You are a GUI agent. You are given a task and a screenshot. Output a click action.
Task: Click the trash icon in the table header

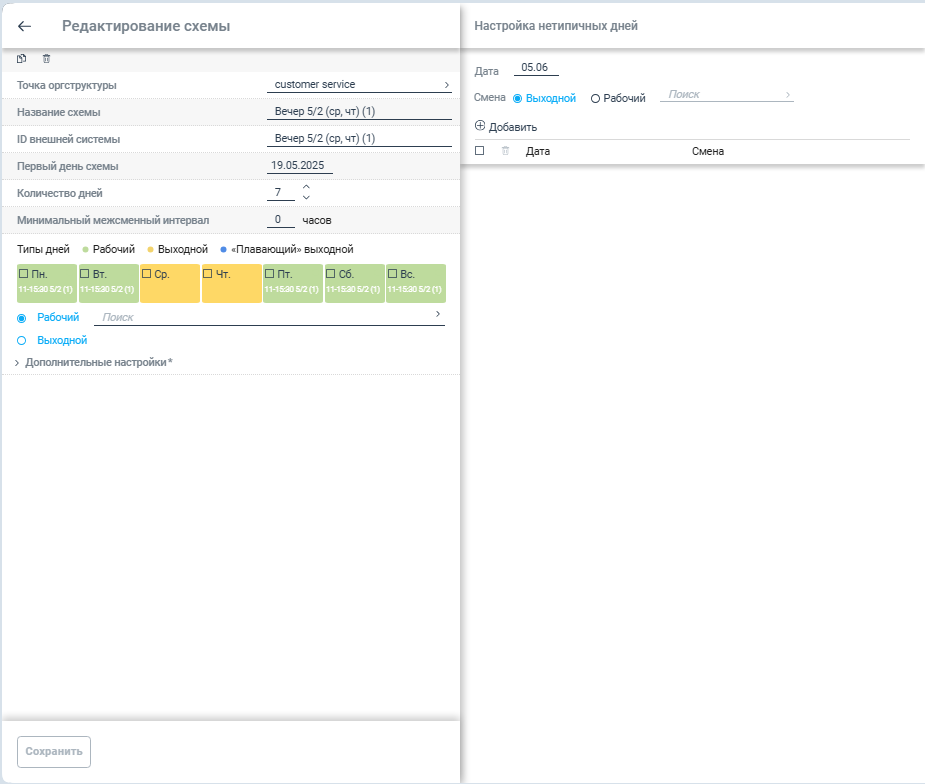(506, 151)
